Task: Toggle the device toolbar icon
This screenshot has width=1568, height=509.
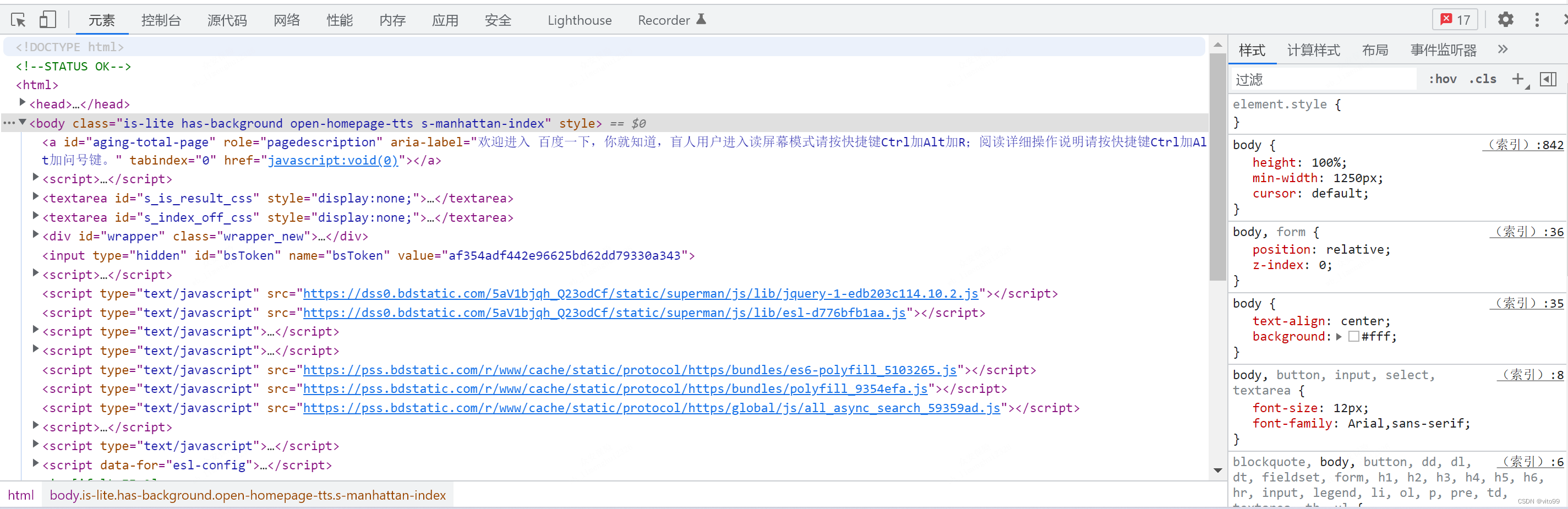Action: pyautogui.click(x=47, y=20)
